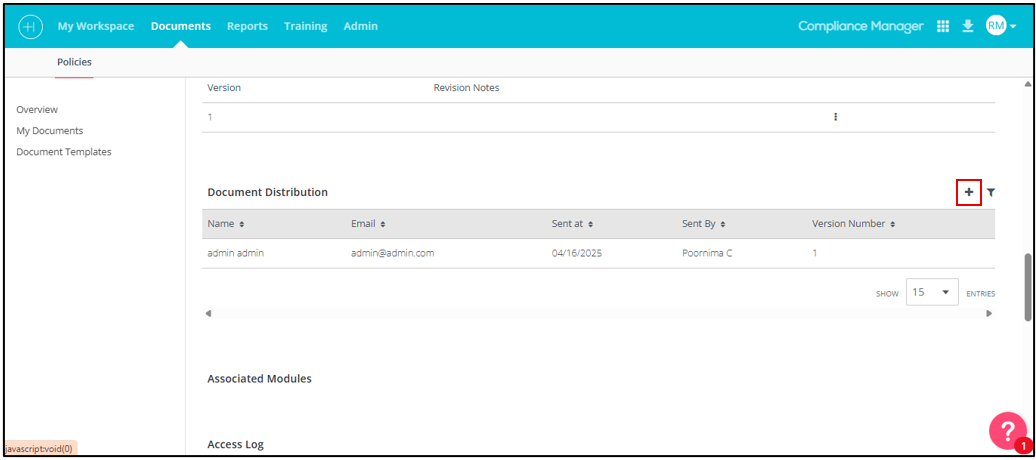Click the Version column header above the version row

pos(224,88)
